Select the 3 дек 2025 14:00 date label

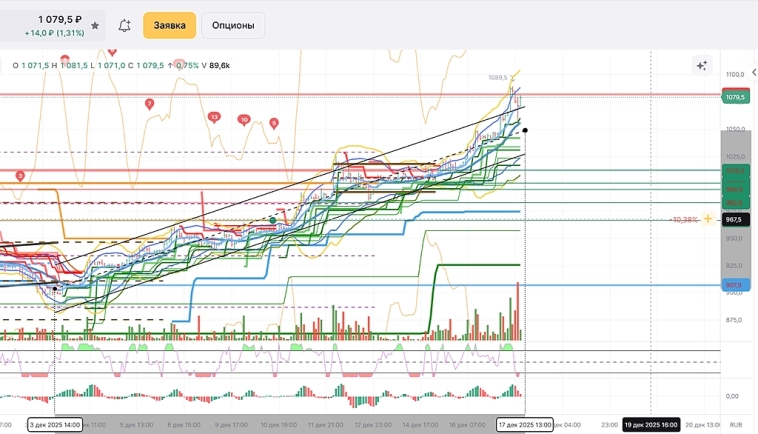[x=55, y=425]
